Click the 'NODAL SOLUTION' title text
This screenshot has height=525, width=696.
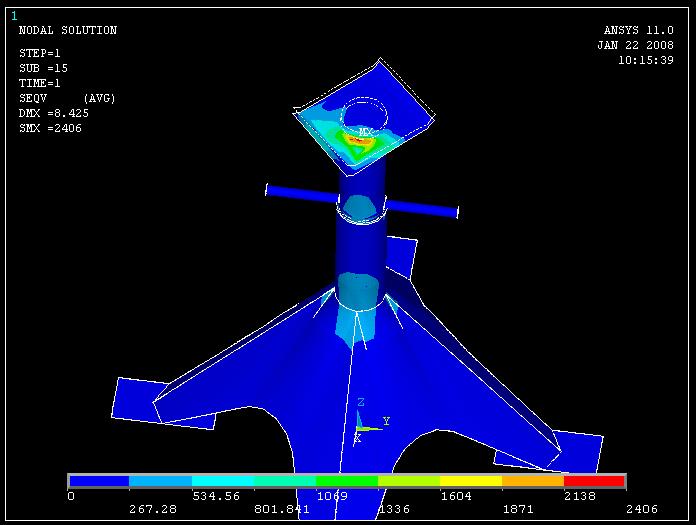click(68, 30)
